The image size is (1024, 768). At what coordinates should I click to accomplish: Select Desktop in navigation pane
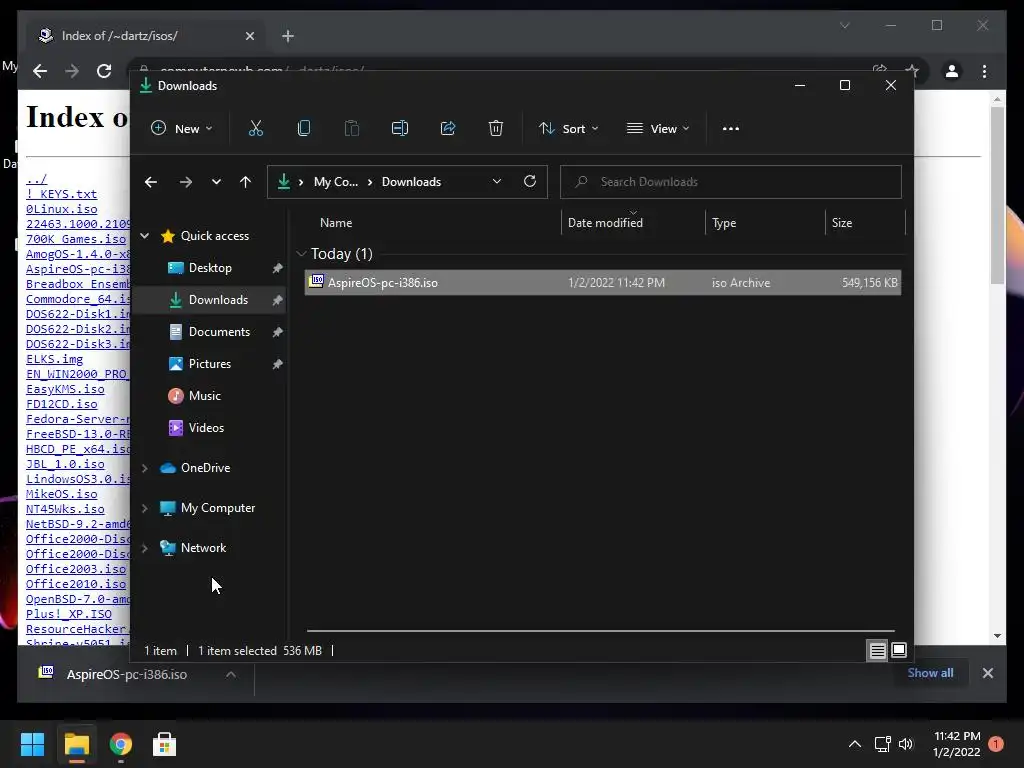point(210,268)
